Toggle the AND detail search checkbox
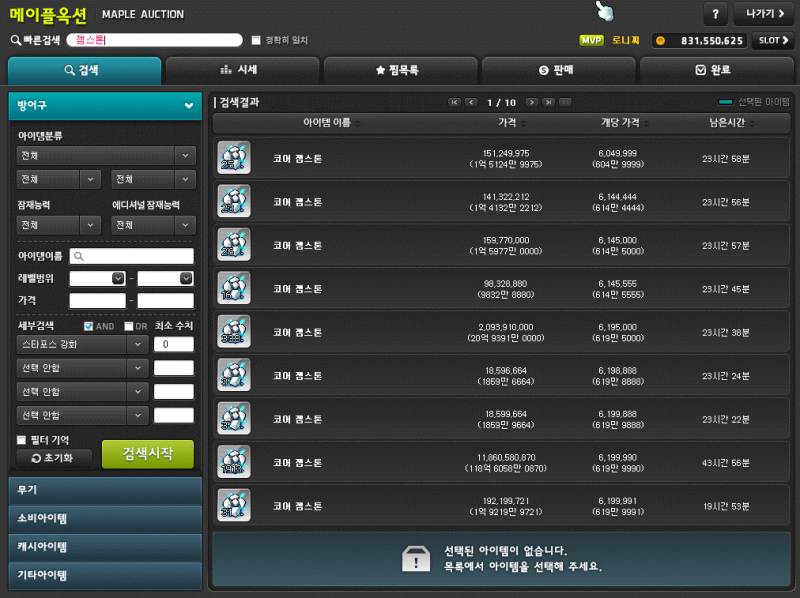The image size is (800, 598). (88, 326)
